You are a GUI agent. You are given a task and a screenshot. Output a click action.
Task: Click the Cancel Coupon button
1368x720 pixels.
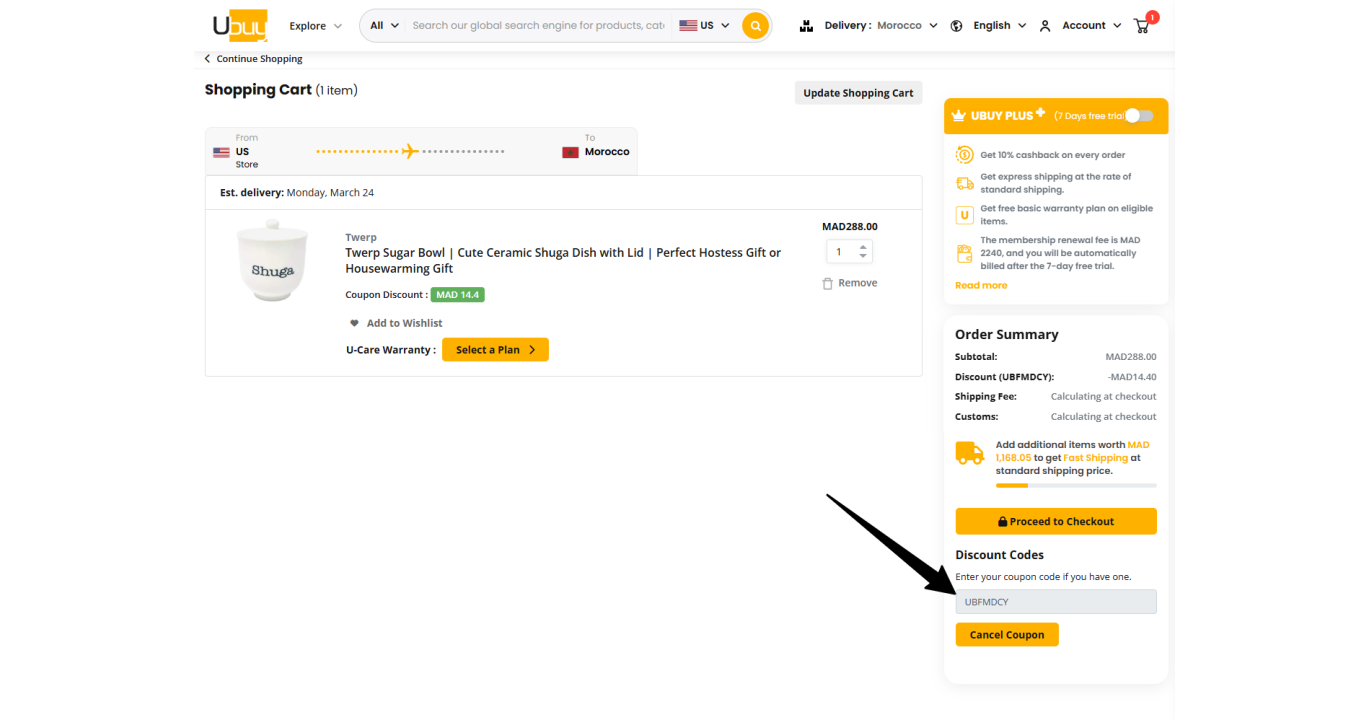1007,634
